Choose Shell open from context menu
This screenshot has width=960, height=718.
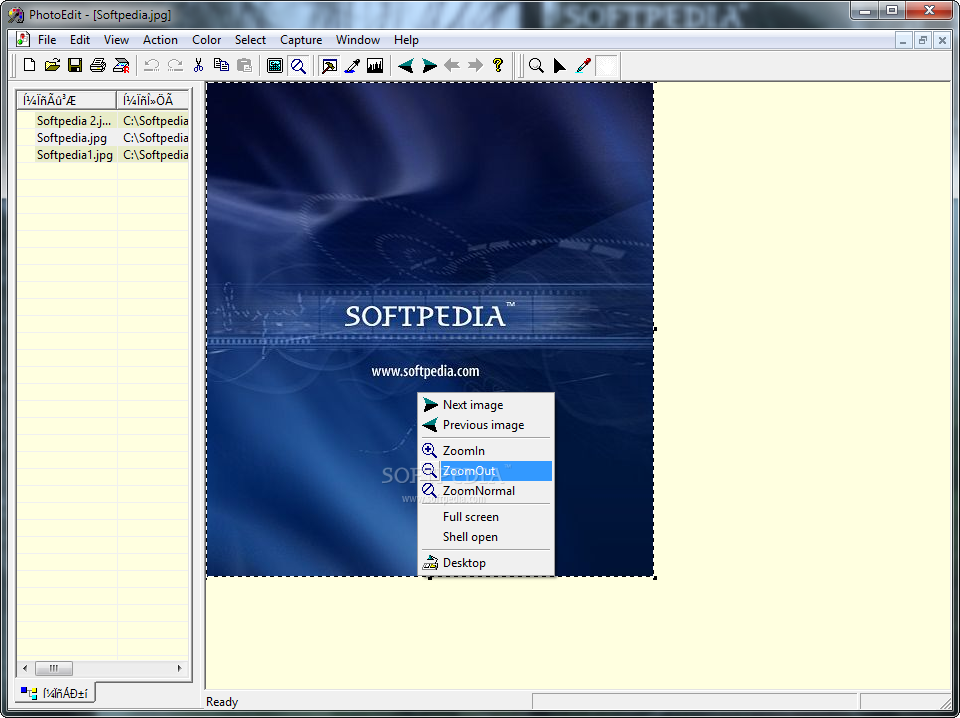(486, 537)
